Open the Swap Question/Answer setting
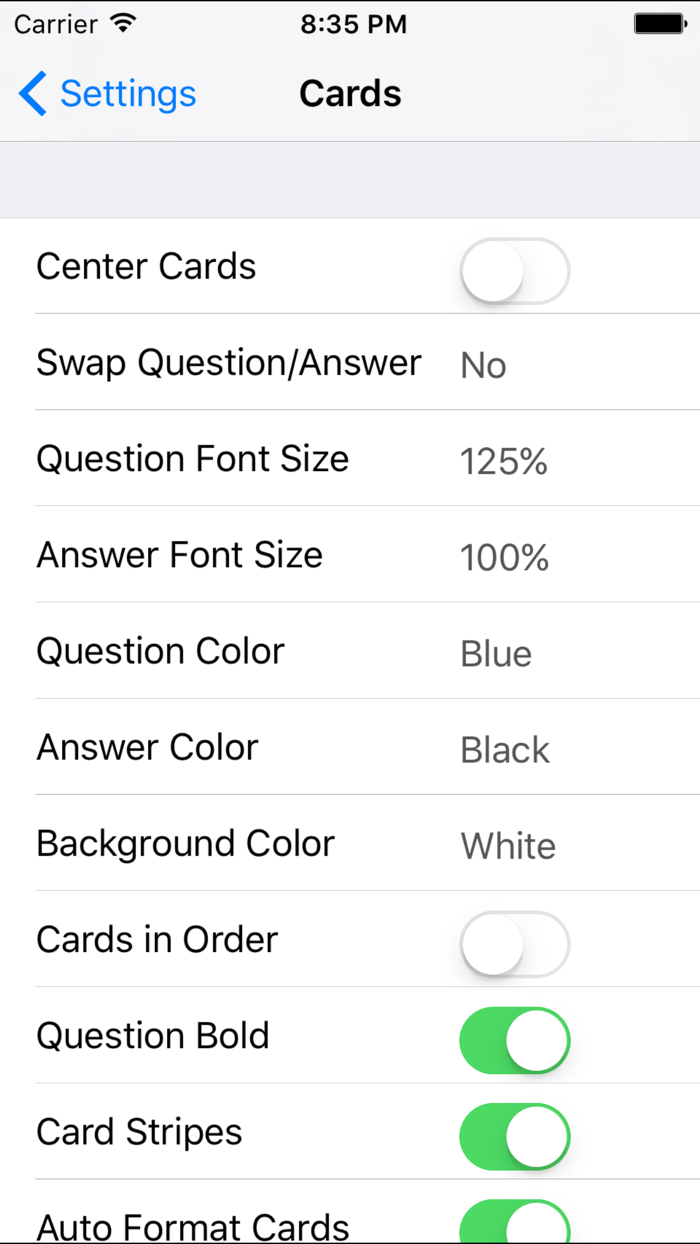This screenshot has width=700, height=1244. pos(350,363)
